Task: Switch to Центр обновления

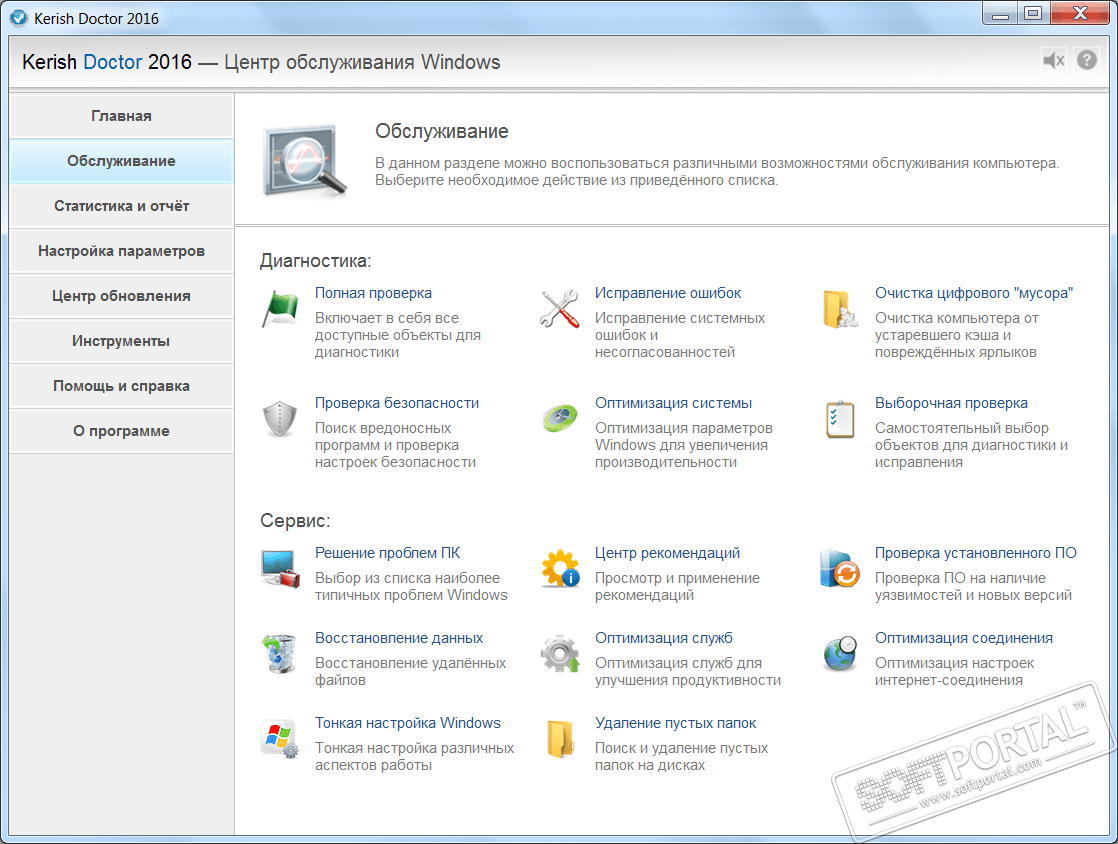Action: click(121, 296)
